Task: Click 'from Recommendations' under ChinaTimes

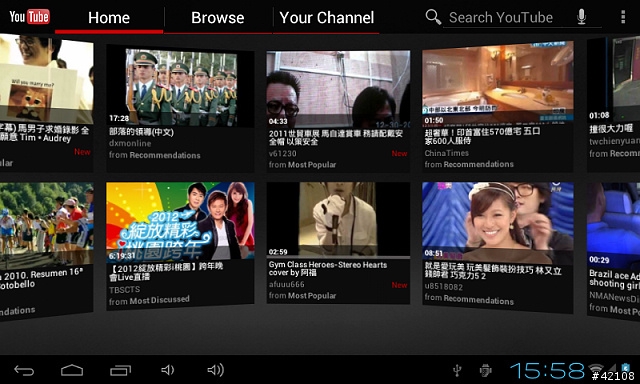Action: click(469, 164)
